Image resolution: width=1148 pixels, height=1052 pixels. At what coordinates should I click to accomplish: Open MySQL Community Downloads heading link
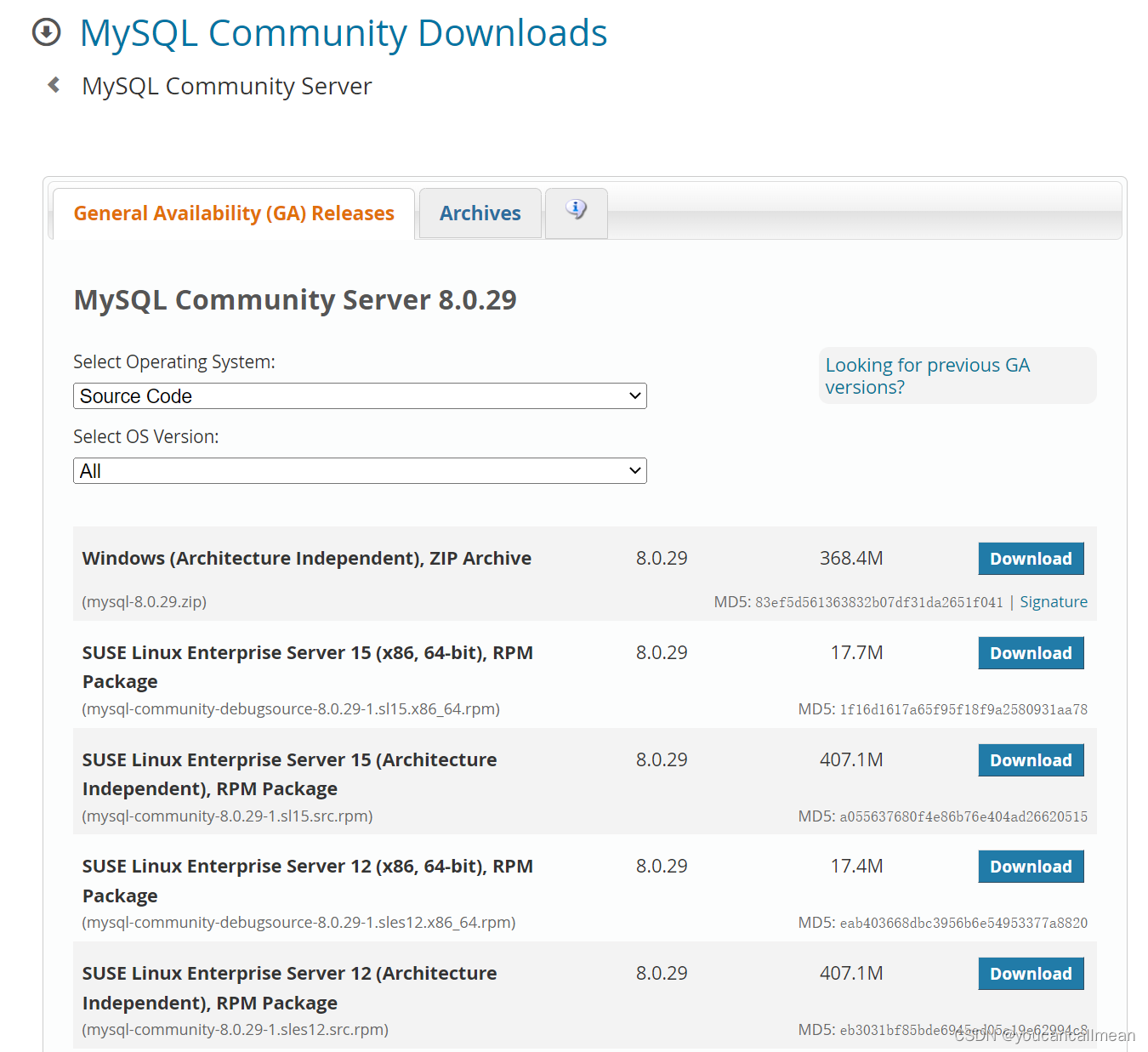click(344, 33)
